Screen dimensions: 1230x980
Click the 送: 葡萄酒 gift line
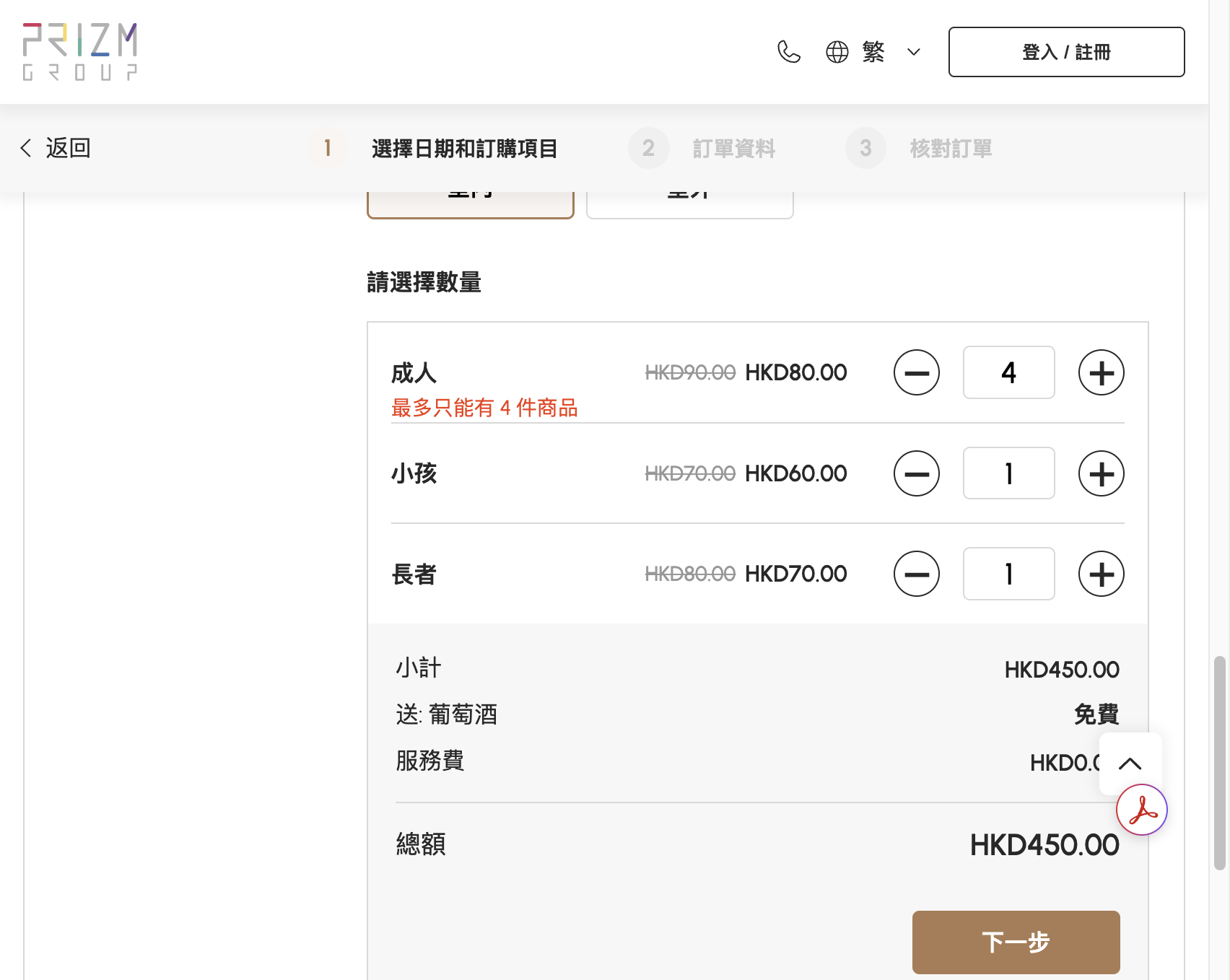pyautogui.click(x=447, y=714)
